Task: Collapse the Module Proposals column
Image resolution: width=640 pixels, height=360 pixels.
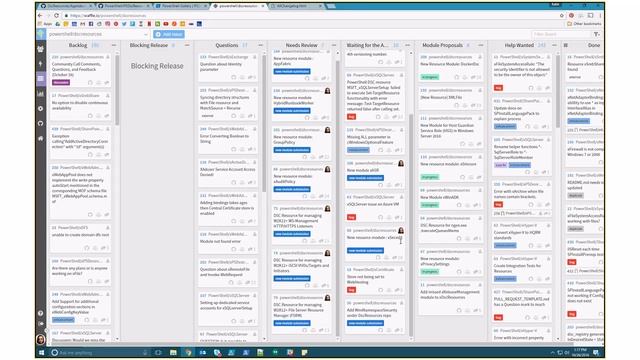Action: [x=481, y=45]
